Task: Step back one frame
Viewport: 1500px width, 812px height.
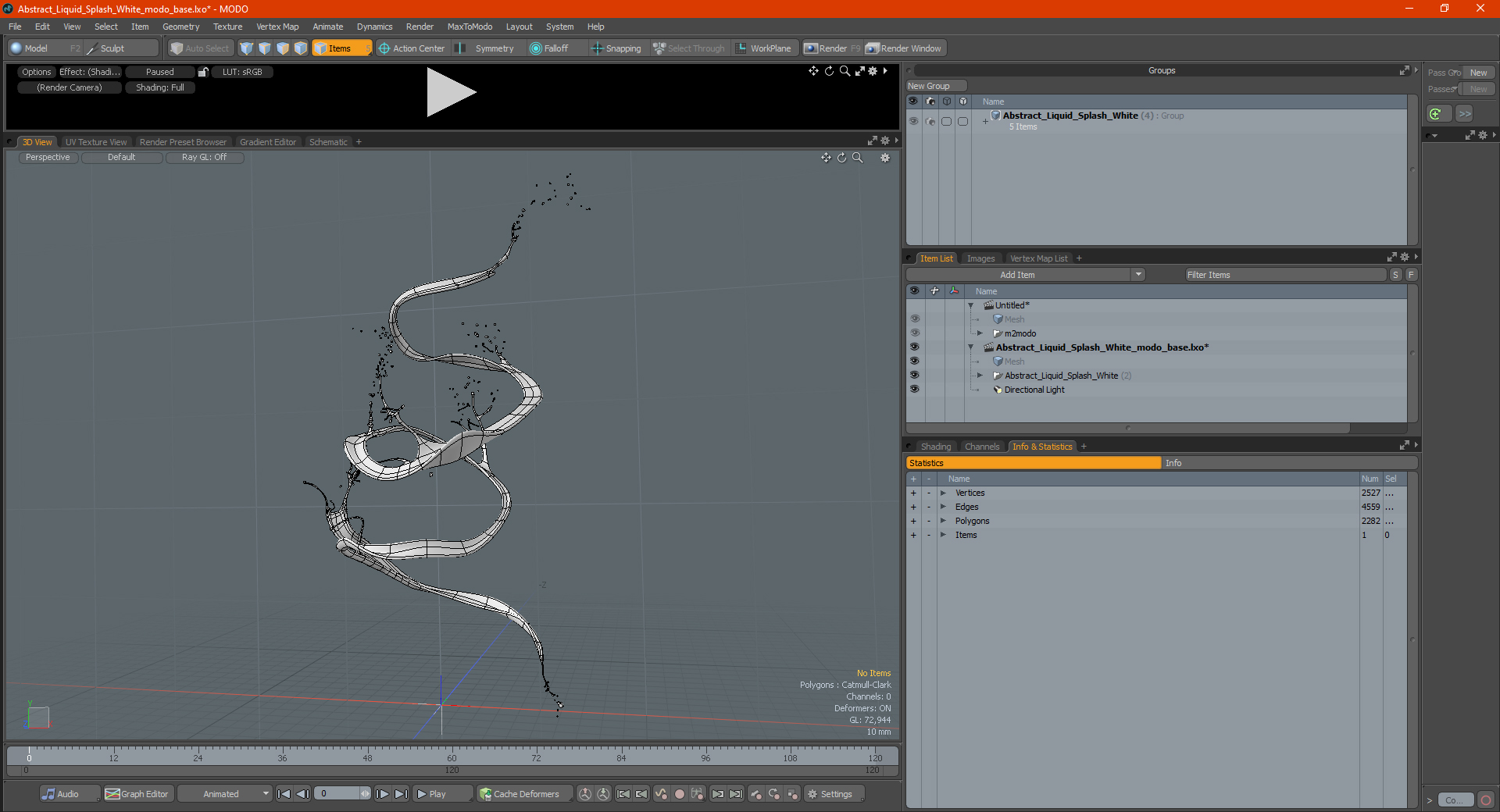Action: 303,794
